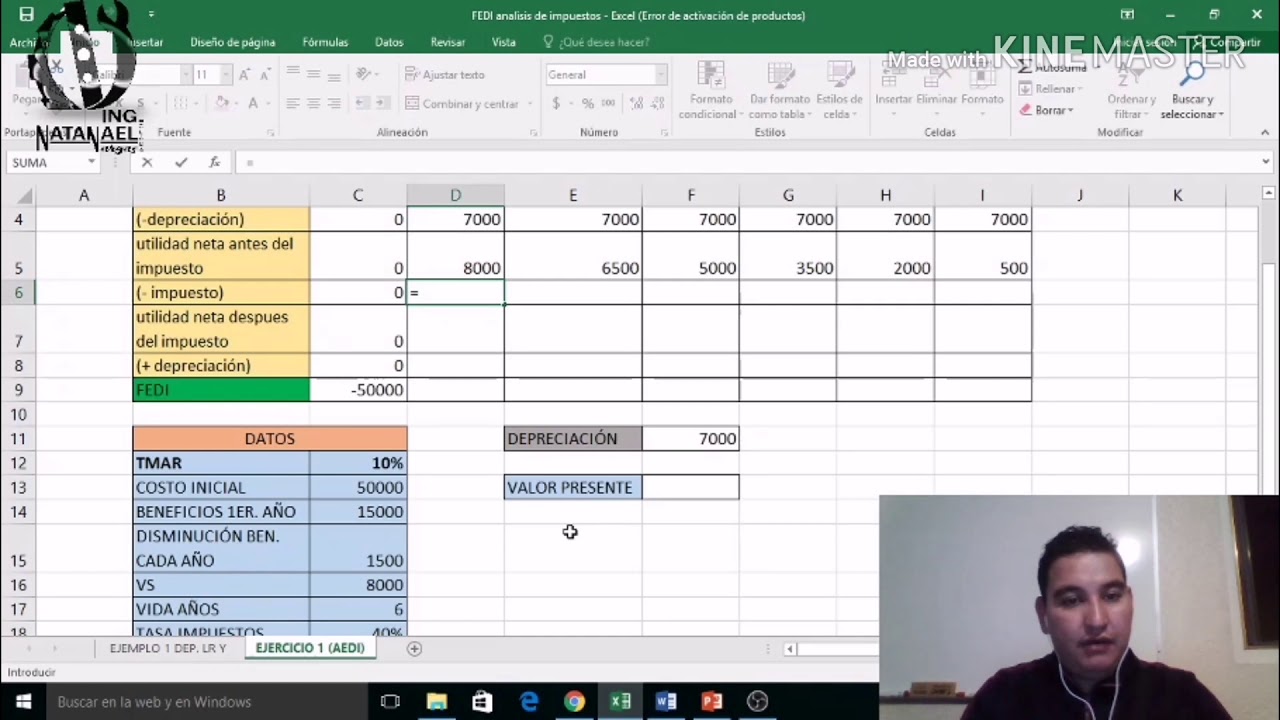The image size is (1280, 720).
Task: Open the Diseño de página tab
Action: tap(232, 42)
